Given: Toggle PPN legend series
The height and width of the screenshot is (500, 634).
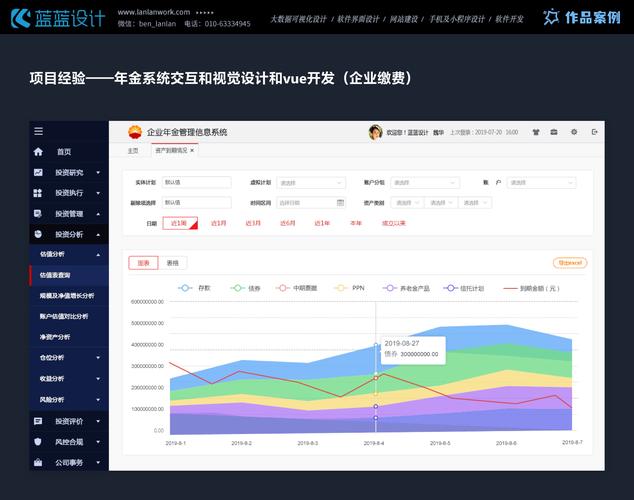Looking at the screenshot, I should pos(349,288).
